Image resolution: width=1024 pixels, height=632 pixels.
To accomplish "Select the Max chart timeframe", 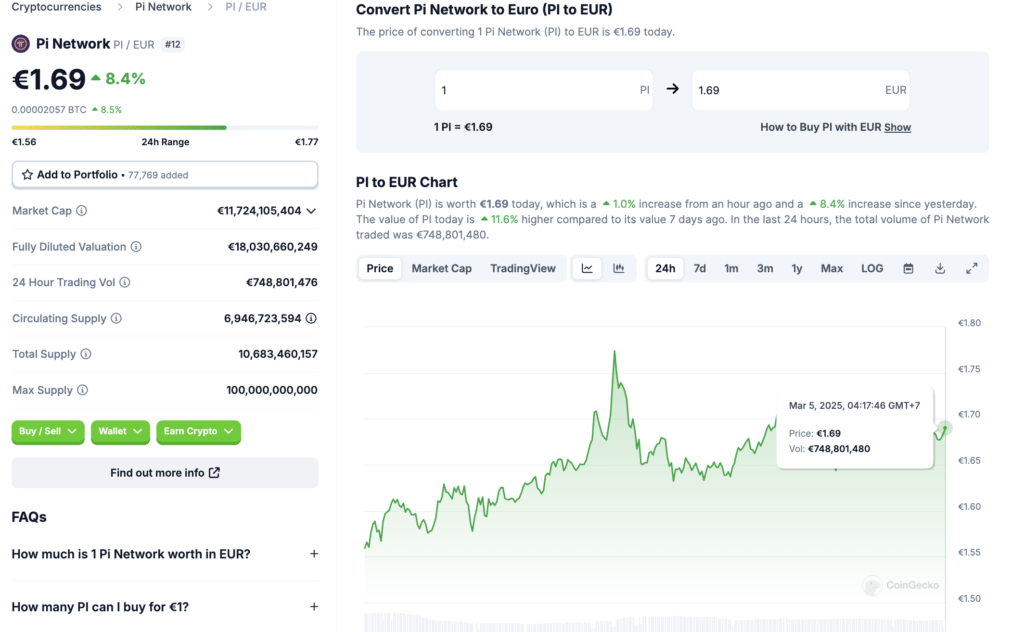I will pyautogui.click(x=831, y=268).
